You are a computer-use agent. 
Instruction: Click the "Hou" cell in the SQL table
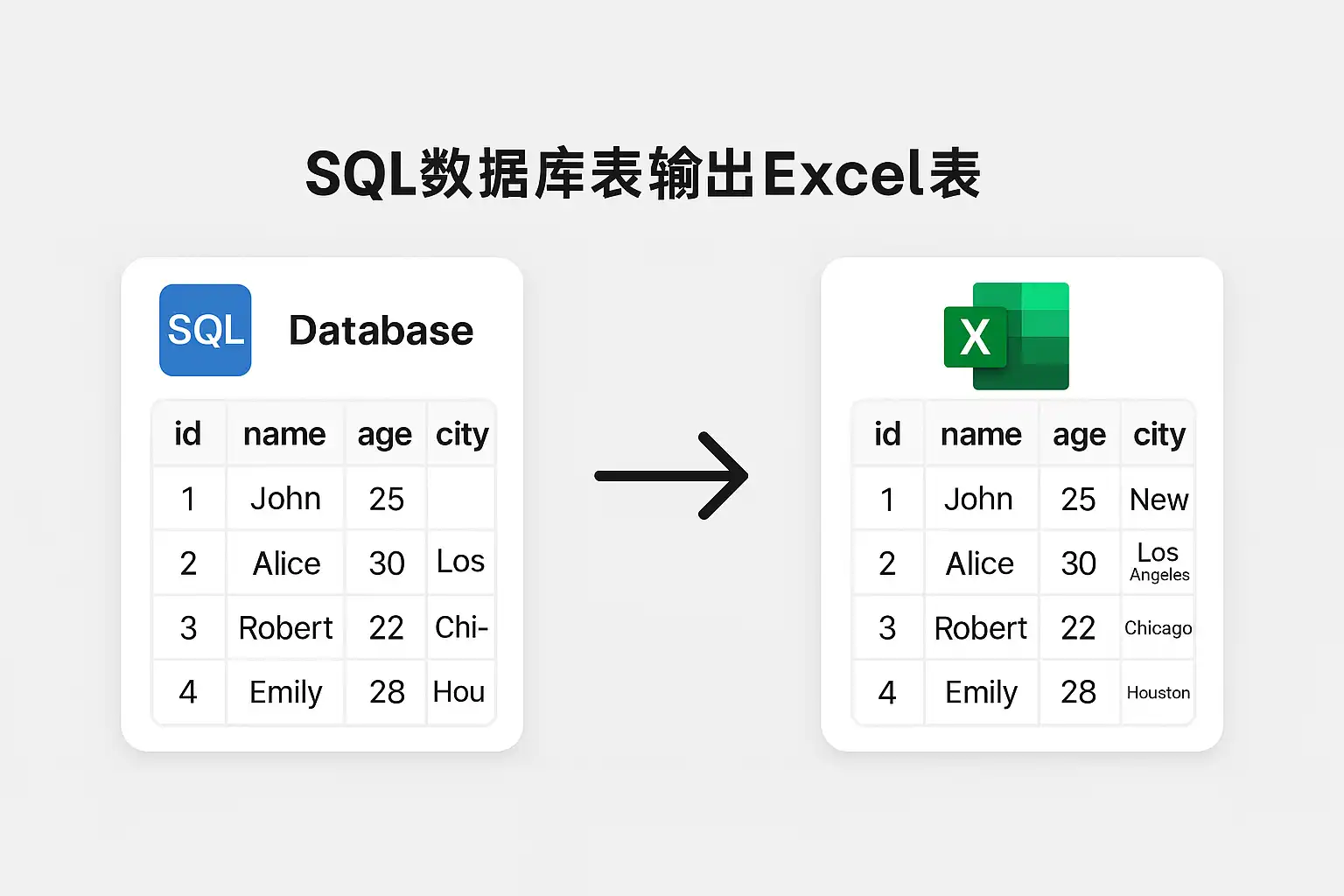click(x=459, y=692)
